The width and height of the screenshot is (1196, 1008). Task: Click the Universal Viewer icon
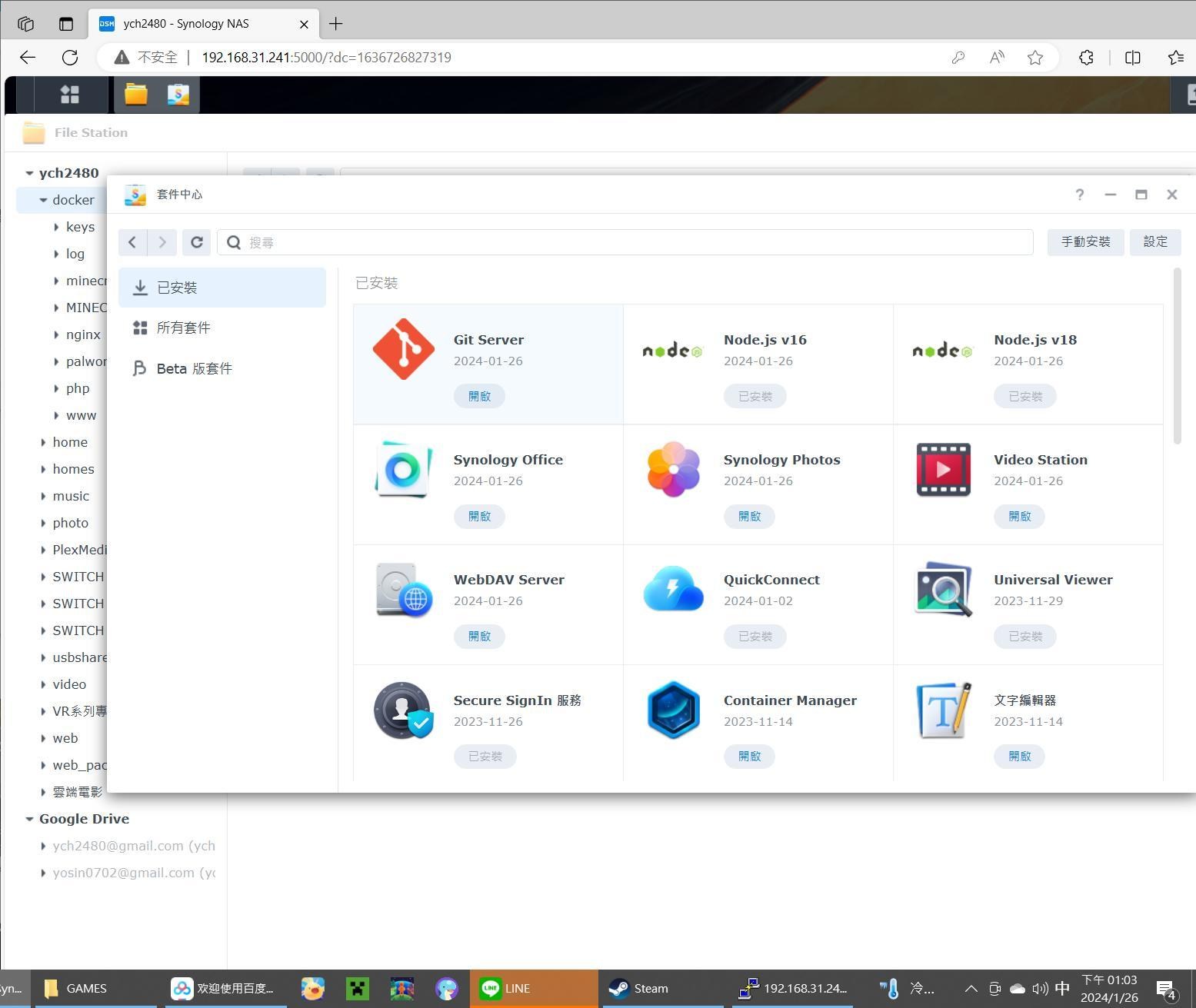click(x=944, y=589)
